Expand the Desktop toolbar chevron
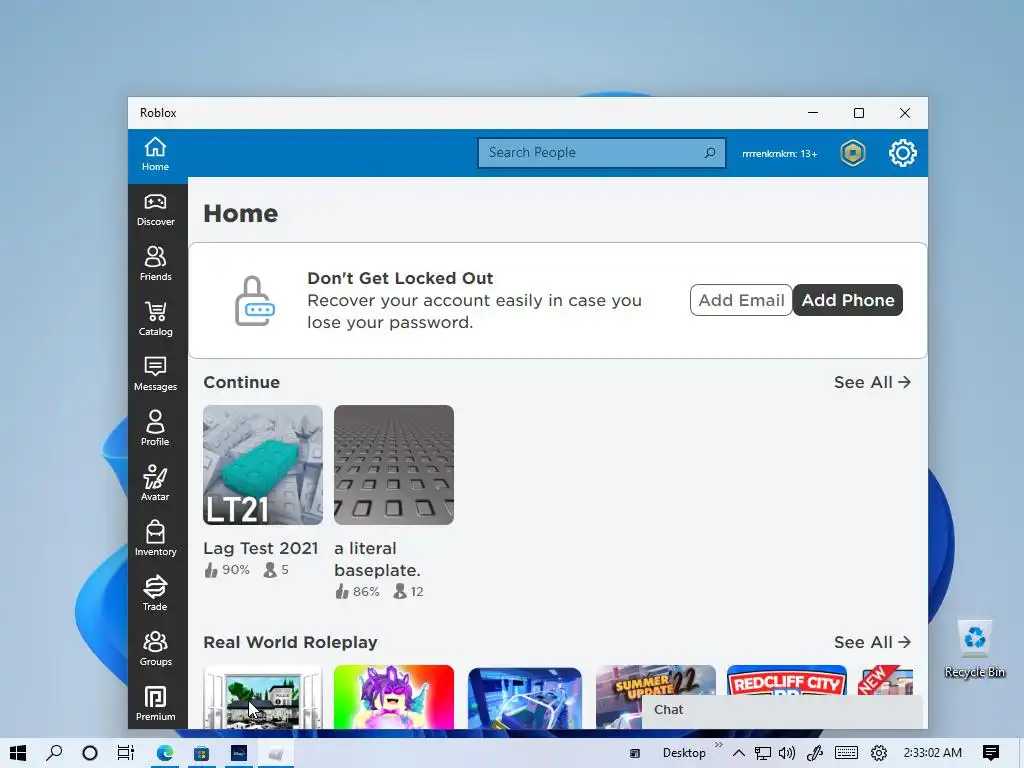Viewport: 1024px width, 768px height. 719,744
